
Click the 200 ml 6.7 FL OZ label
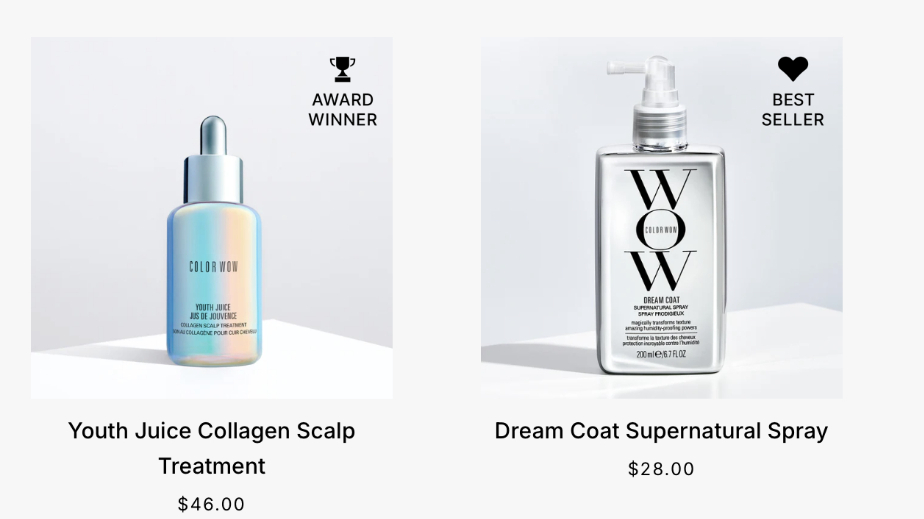coord(661,354)
